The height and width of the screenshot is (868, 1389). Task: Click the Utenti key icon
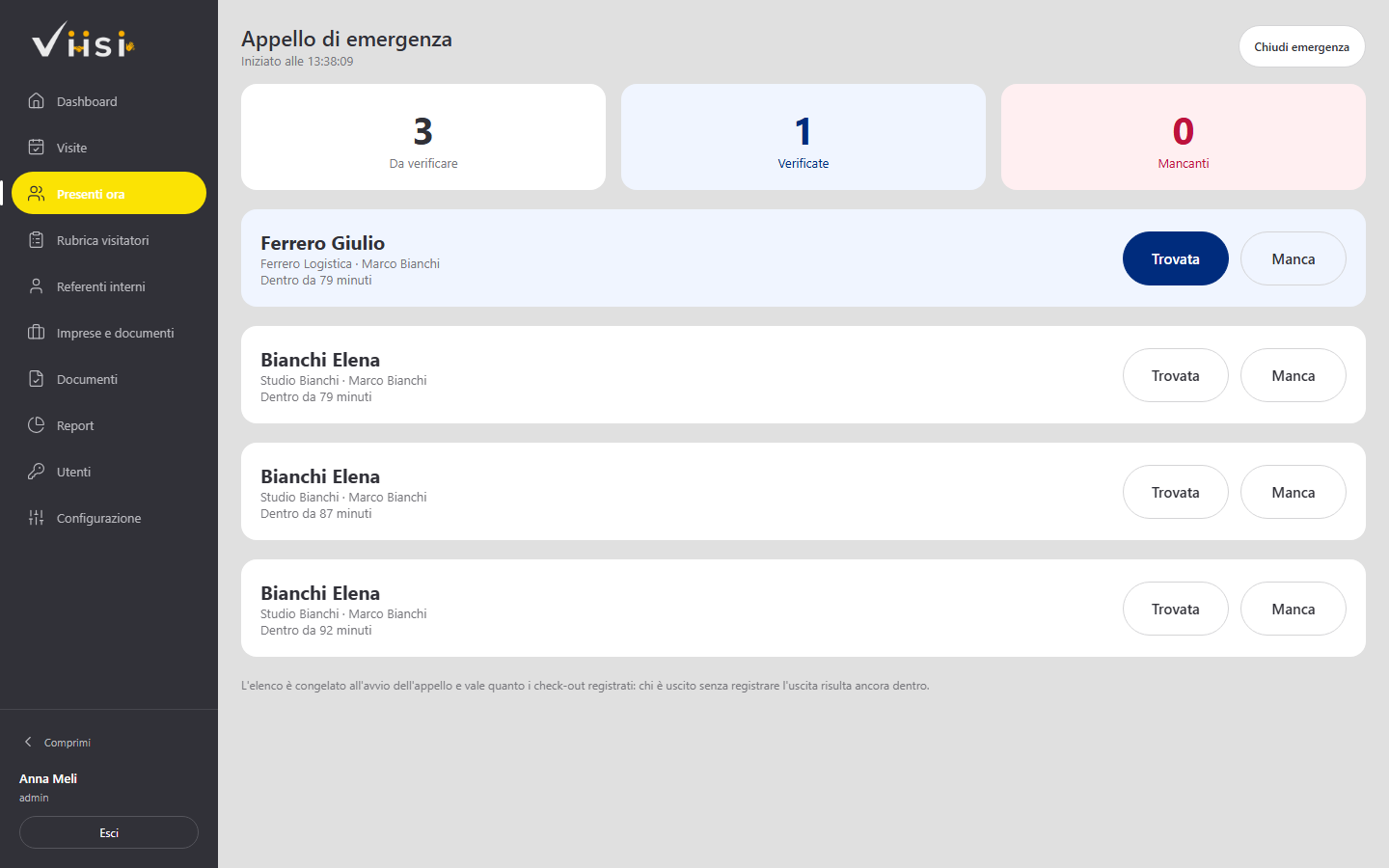click(x=37, y=472)
